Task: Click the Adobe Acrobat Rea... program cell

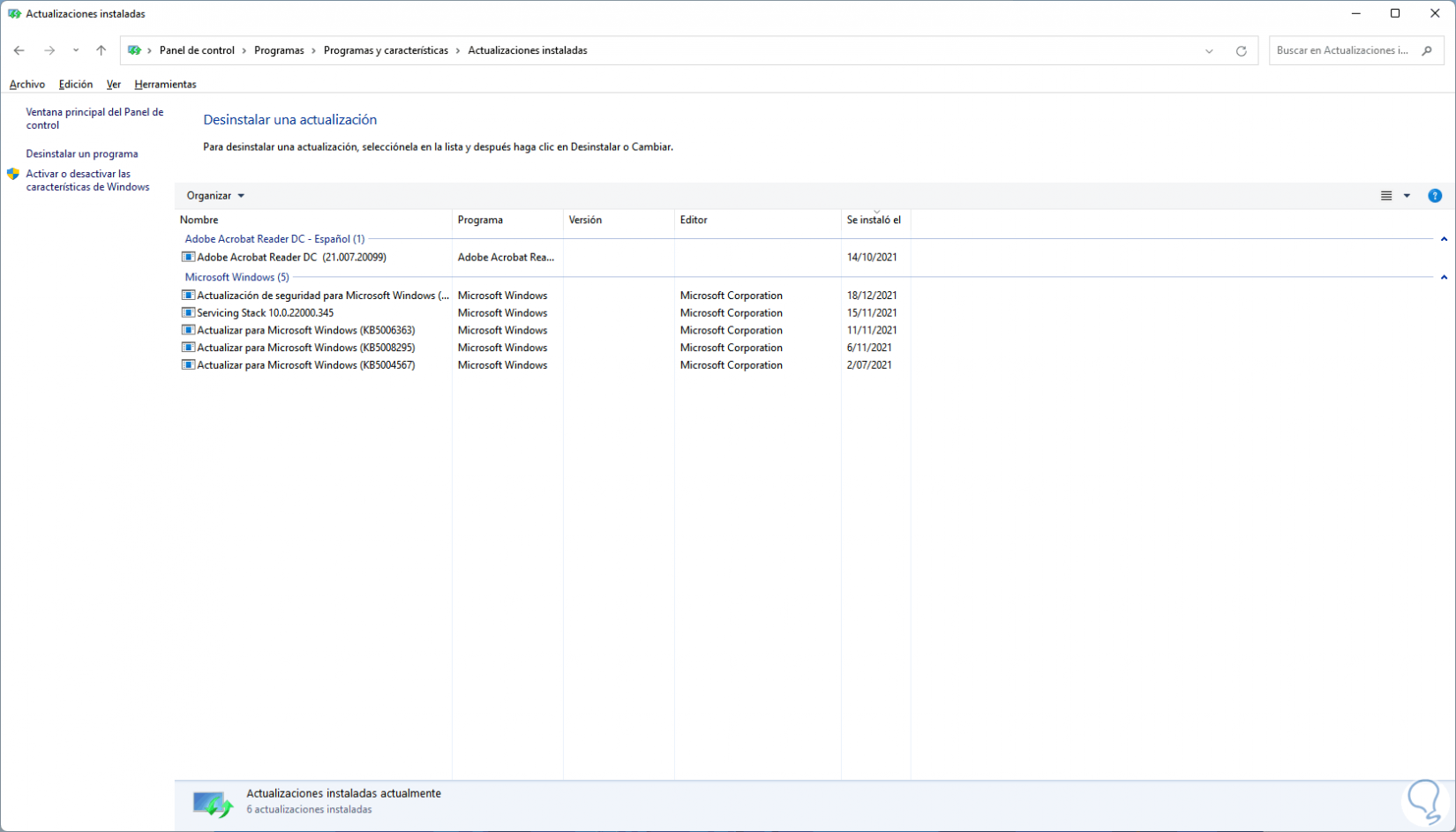Action: [506, 258]
